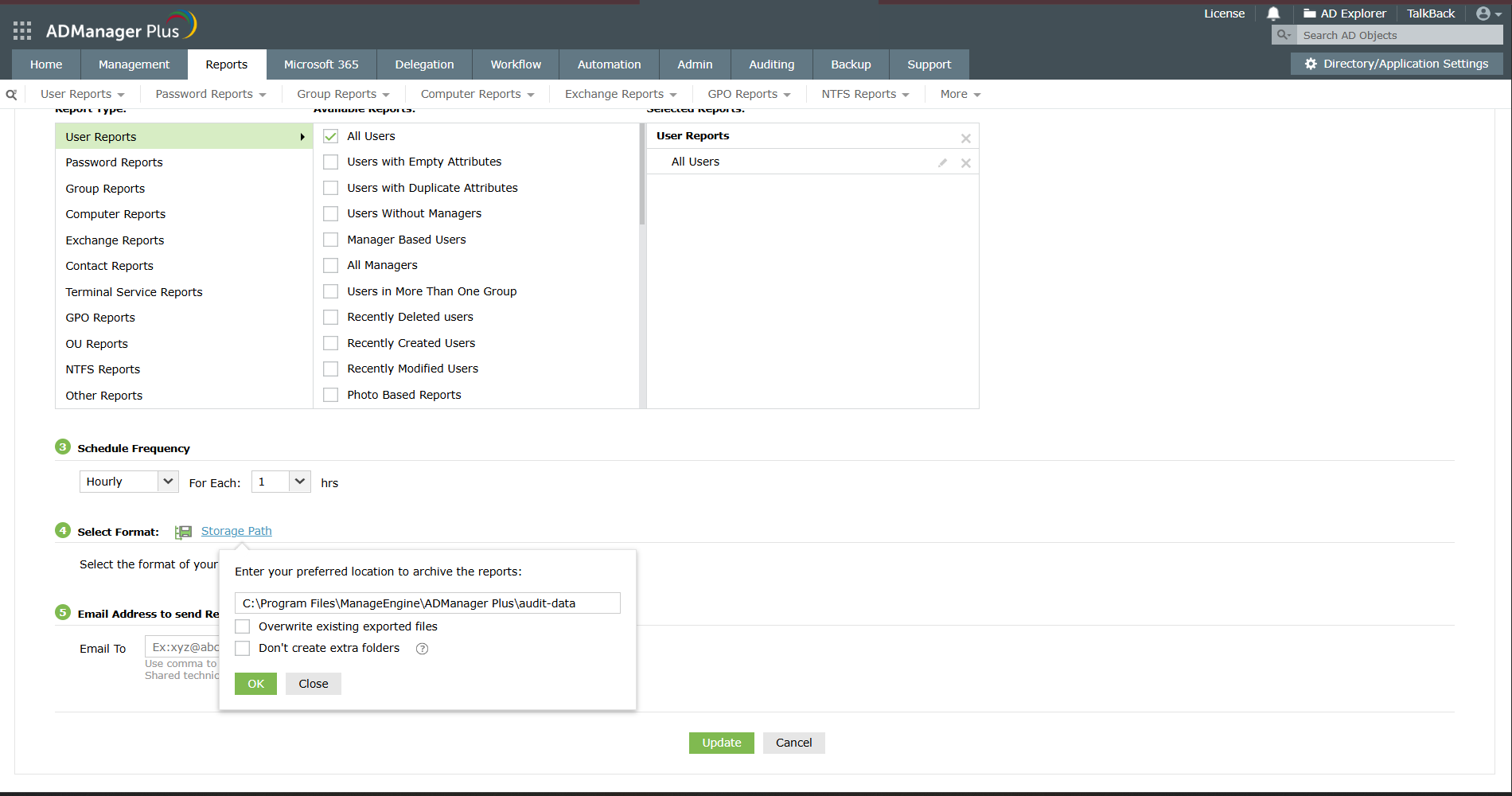This screenshot has height=796, width=1512.
Task: Switch to the Microsoft 365 tab
Action: pos(321,64)
